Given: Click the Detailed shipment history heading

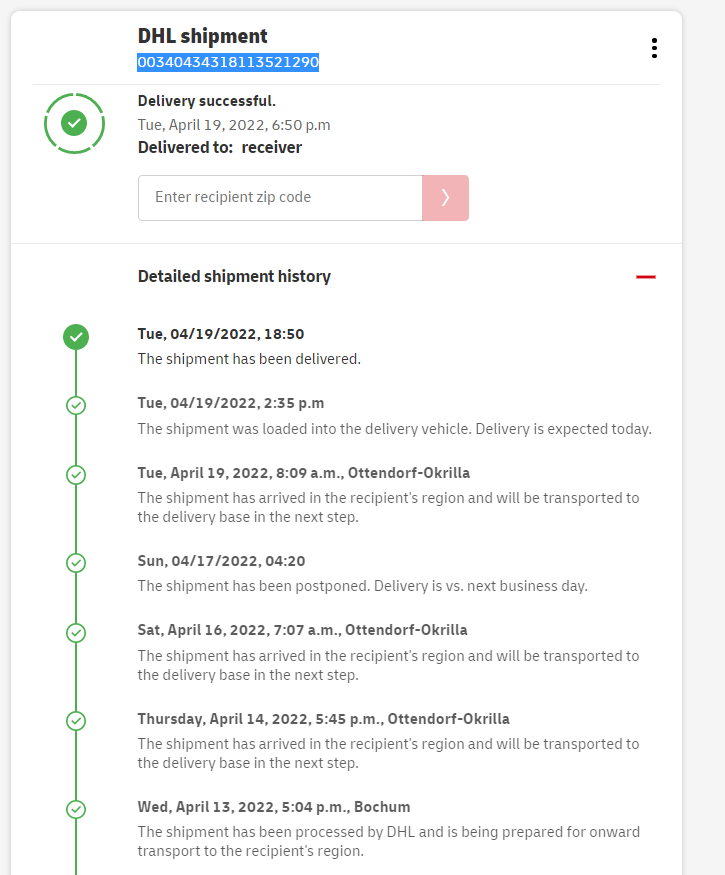Looking at the screenshot, I should click(x=234, y=277).
